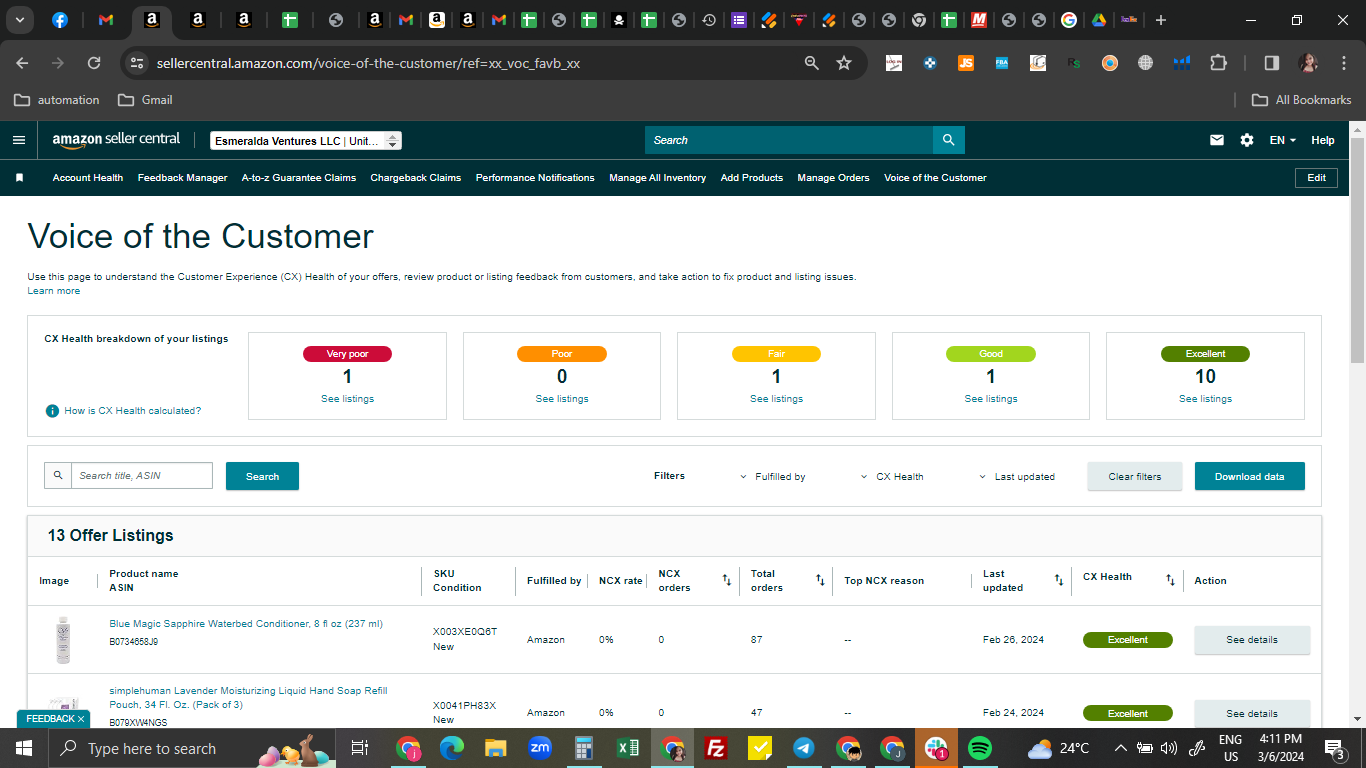The height and width of the screenshot is (768, 1366).
Task: Open the All Bookmarks folder
Action: point(1302,100)
